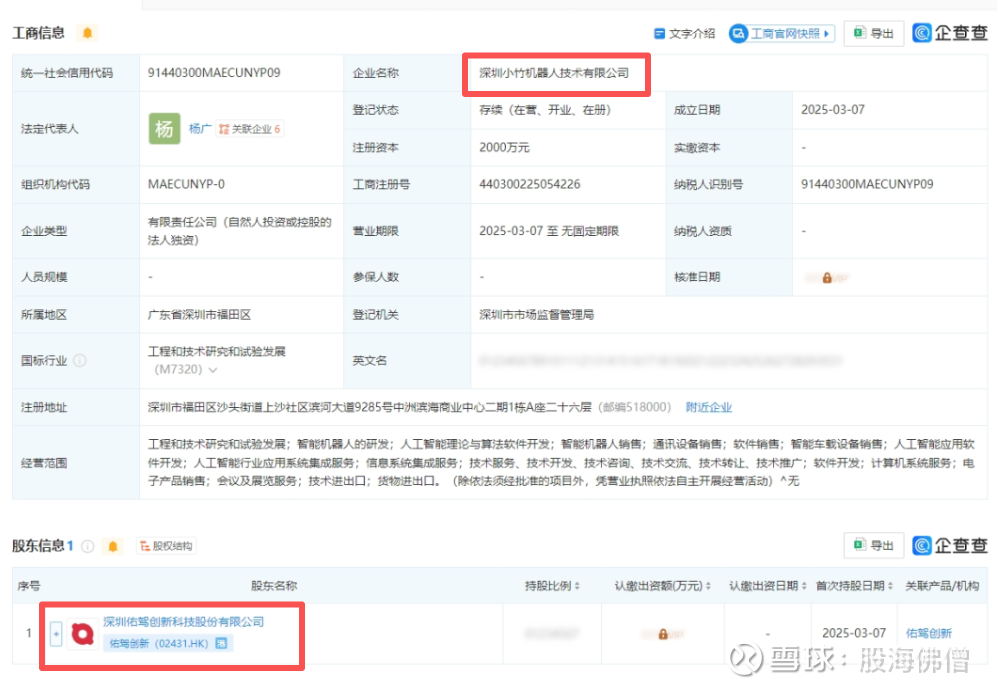Click the bell icon beside 股东信息

[x=113, y=546]
